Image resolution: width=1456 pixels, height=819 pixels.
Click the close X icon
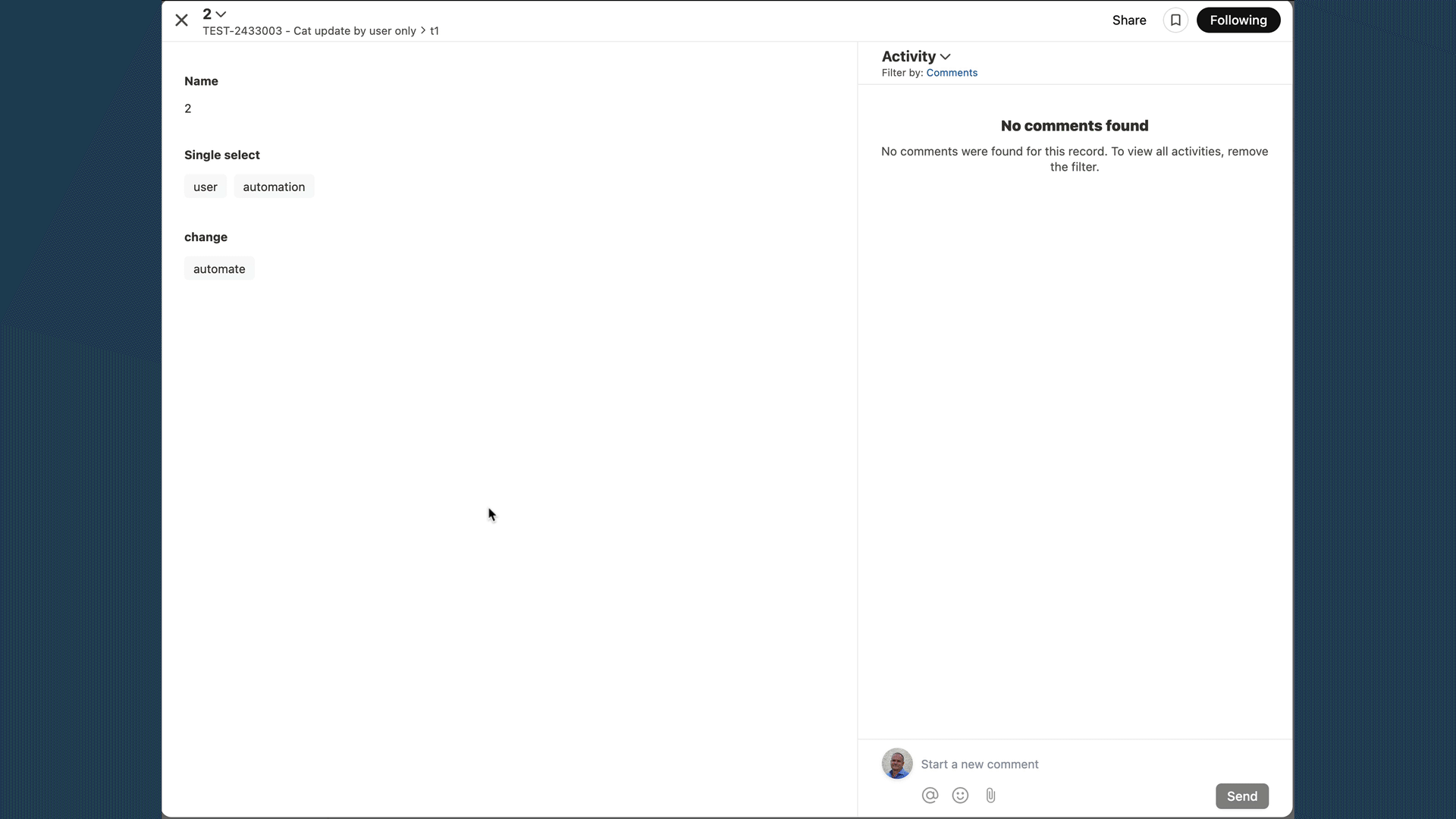coord(181,20)
